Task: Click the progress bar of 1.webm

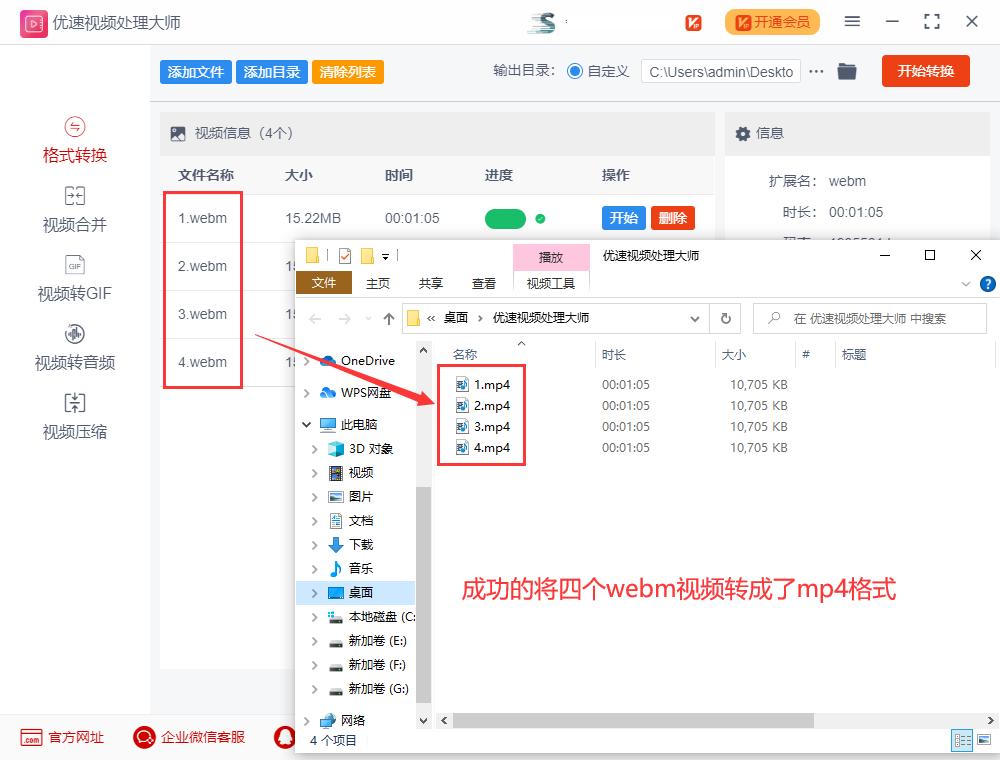Action: click(x=505, y=218)
